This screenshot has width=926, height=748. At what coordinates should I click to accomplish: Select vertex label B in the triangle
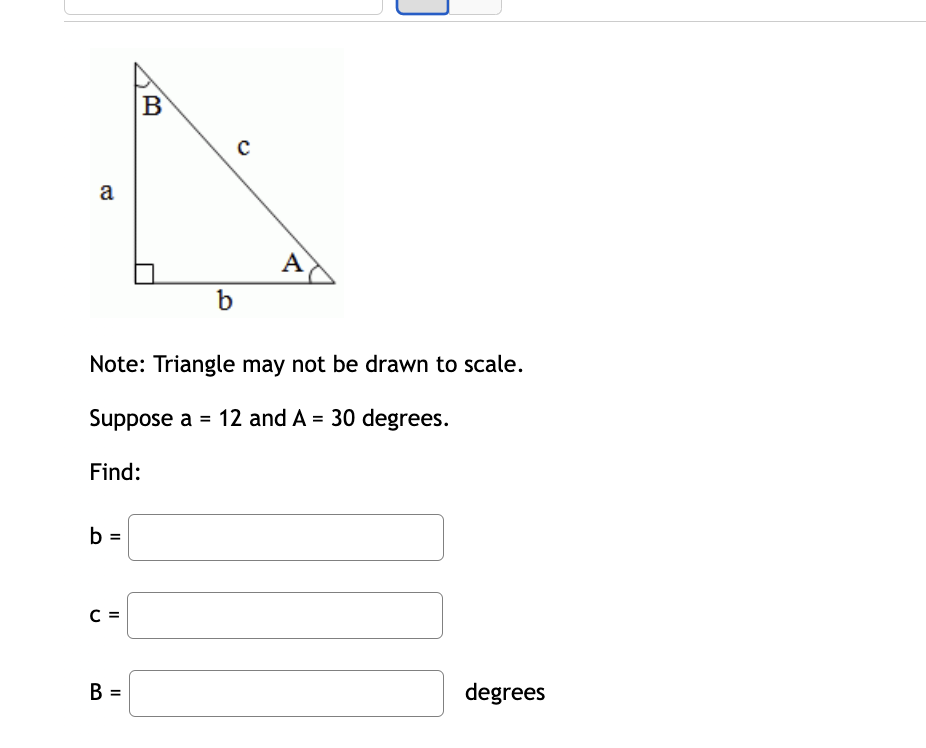point(151,107)
